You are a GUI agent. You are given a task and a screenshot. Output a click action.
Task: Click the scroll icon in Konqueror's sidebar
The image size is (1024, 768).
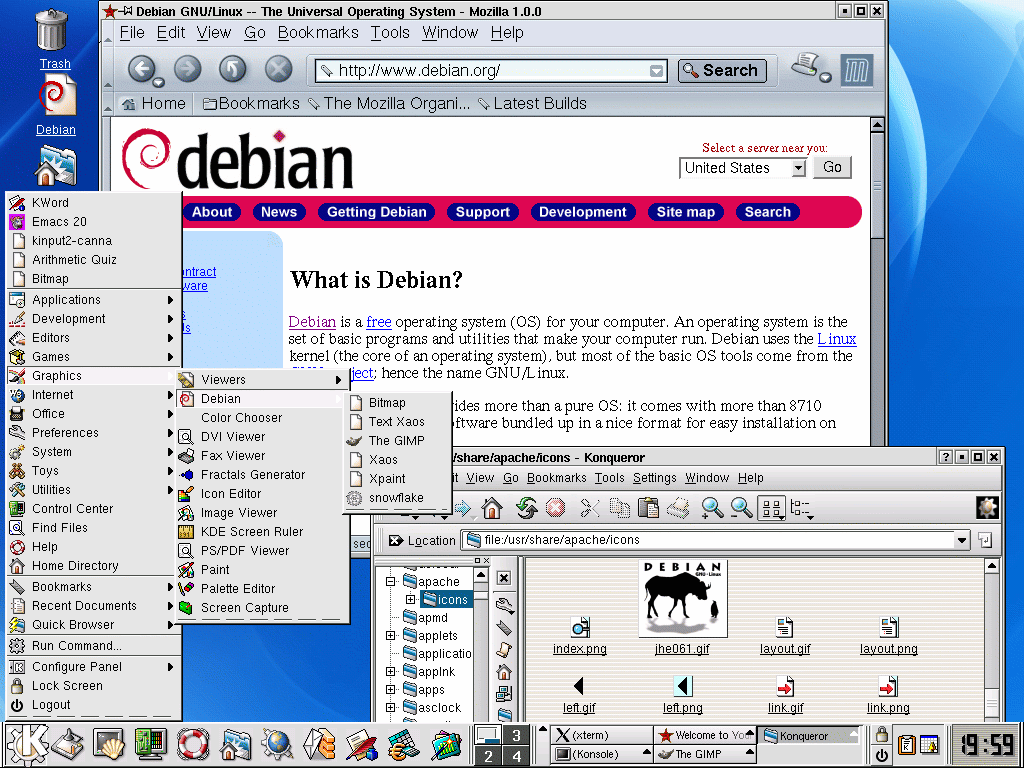(x=504, y=650)
